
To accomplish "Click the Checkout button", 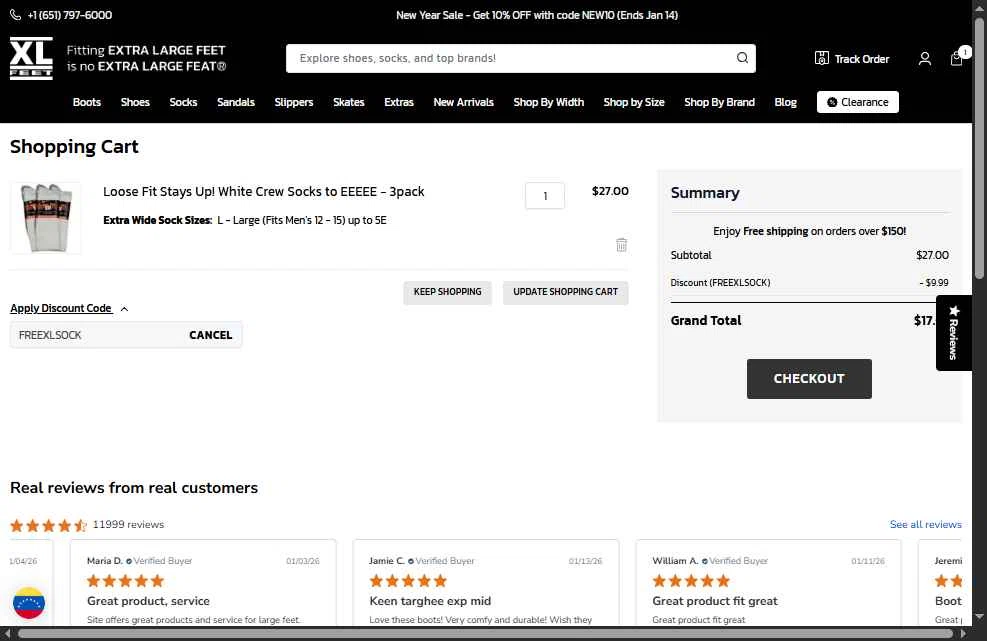I will pos(809,378).
